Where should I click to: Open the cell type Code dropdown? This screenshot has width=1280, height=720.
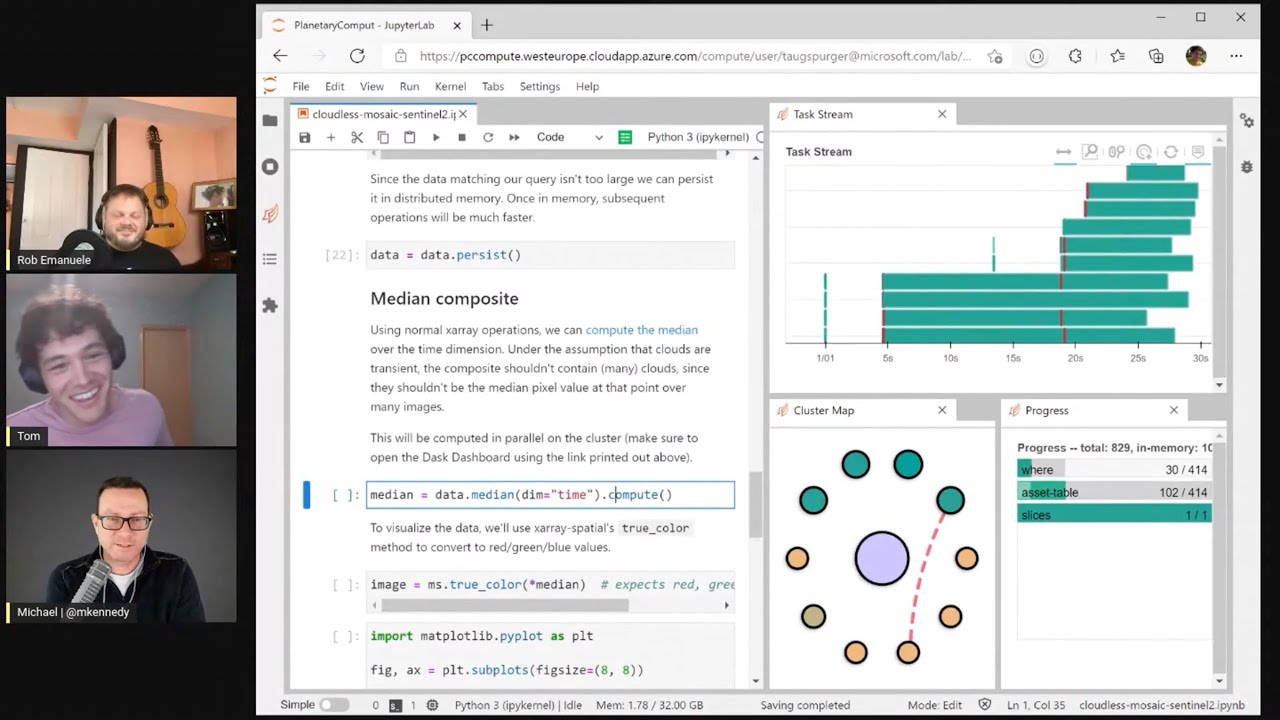point(569,138)
